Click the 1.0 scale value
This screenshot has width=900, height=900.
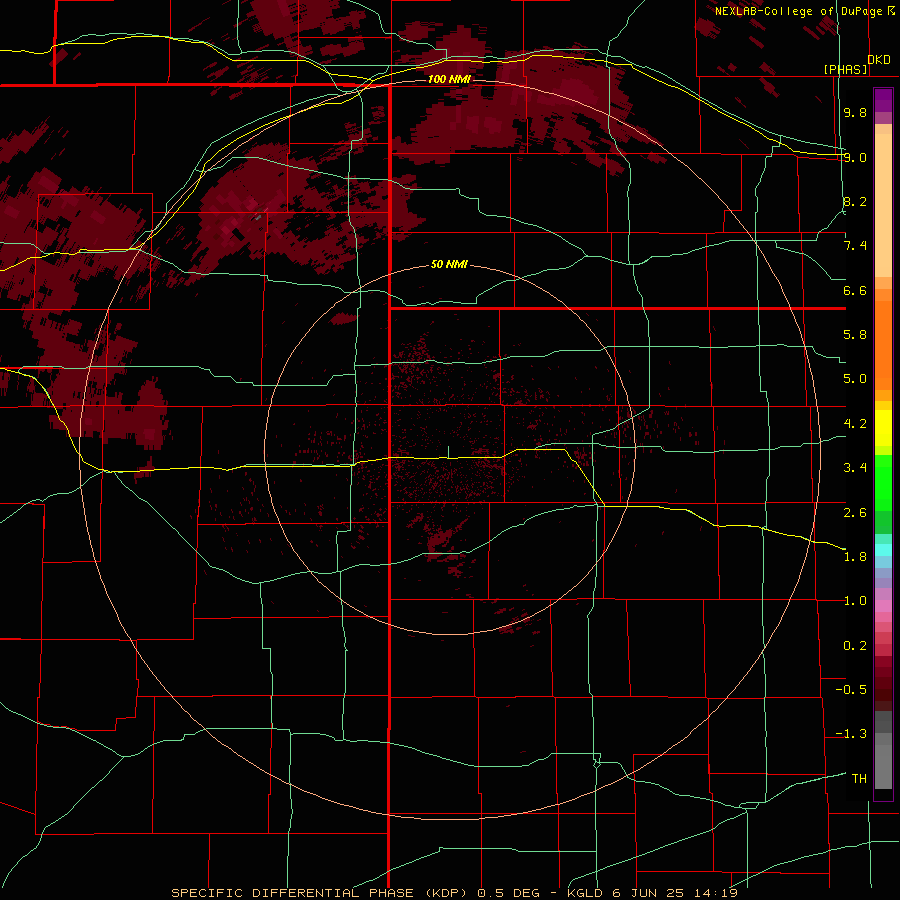pos(855,601)
